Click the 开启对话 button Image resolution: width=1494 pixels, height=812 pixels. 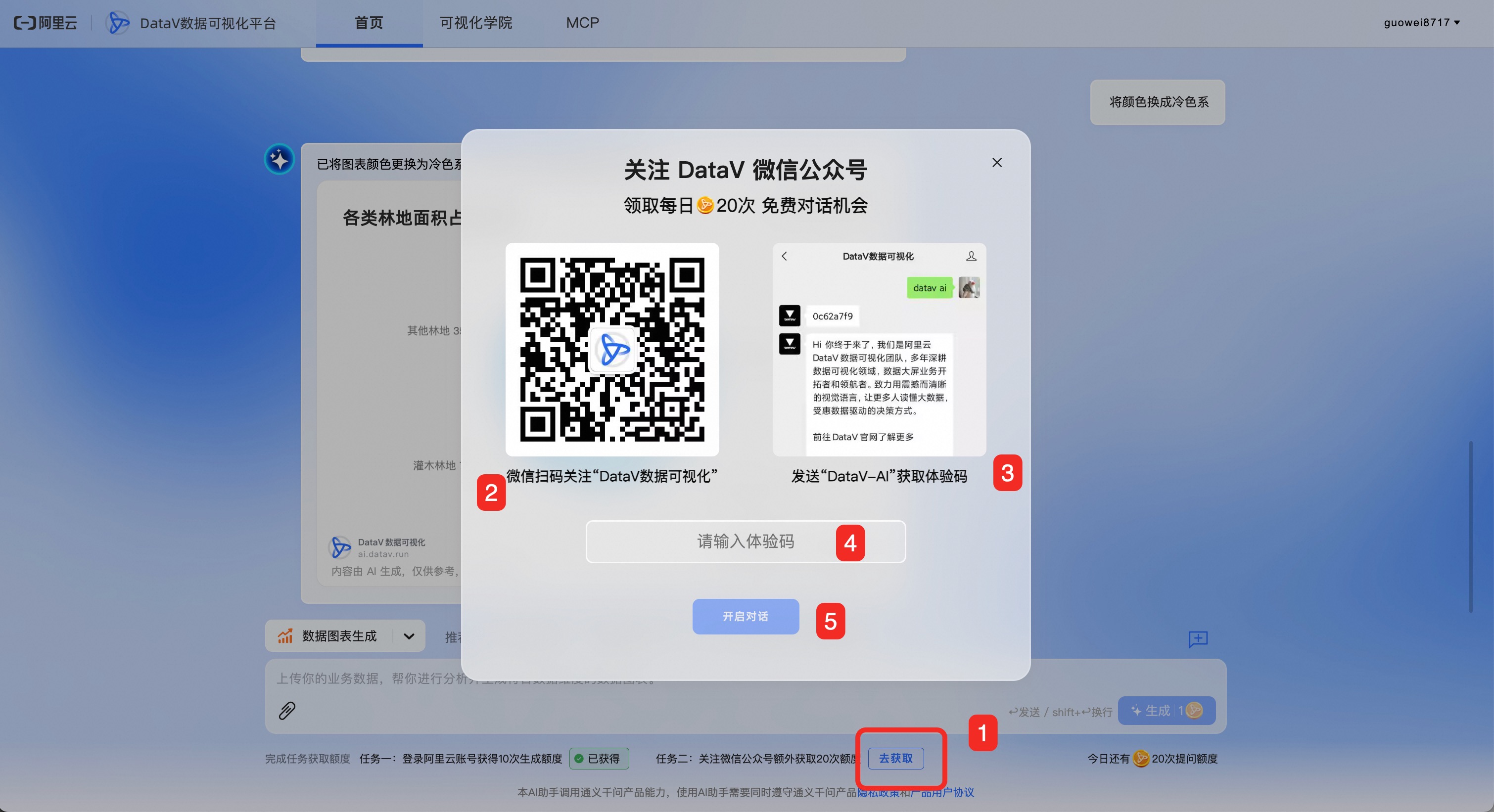pyautogui.click(x=746, y=616)
